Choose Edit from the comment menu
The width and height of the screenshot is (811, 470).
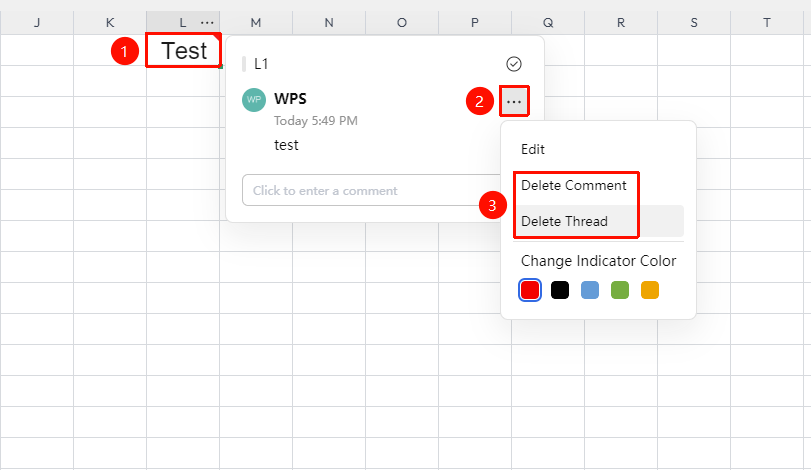click(x=533, y=149)
